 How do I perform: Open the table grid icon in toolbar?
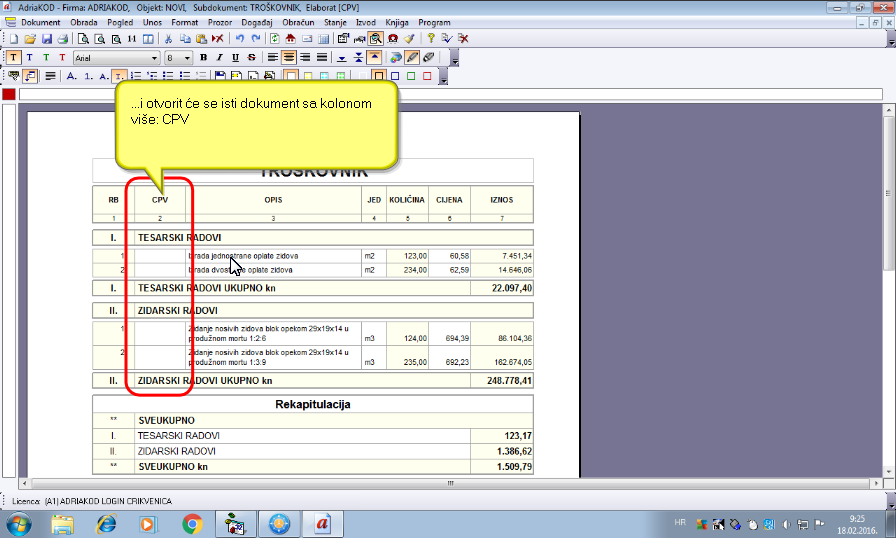click(323, 39)
